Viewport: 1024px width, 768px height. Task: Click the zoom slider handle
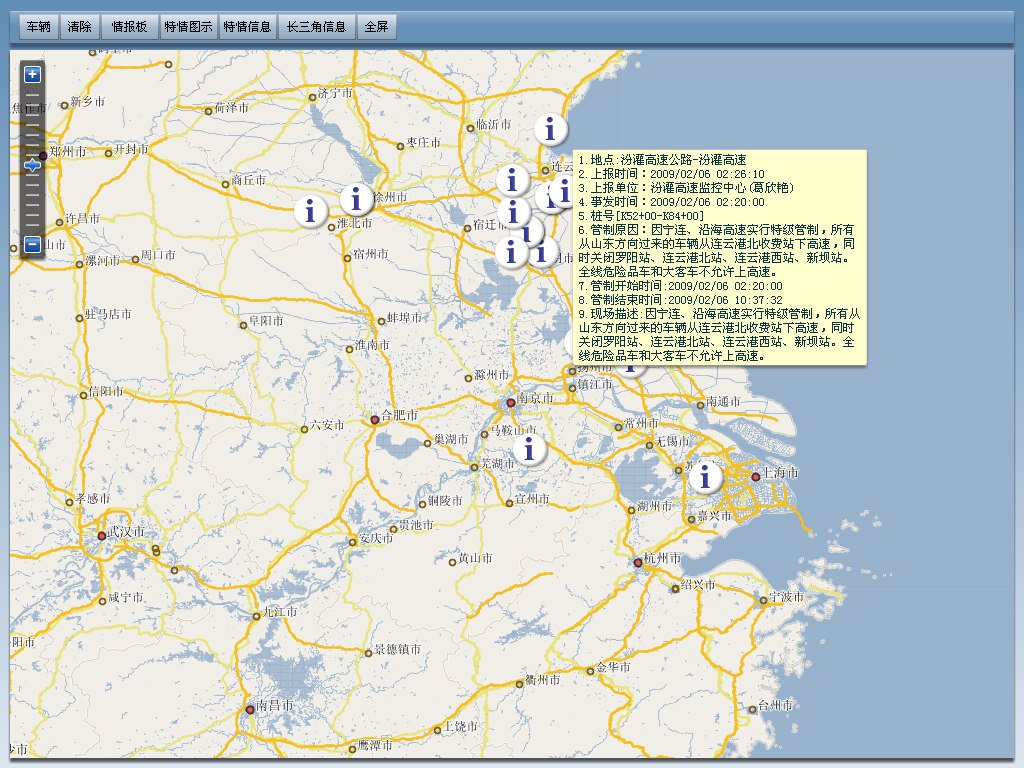[32, 165]
